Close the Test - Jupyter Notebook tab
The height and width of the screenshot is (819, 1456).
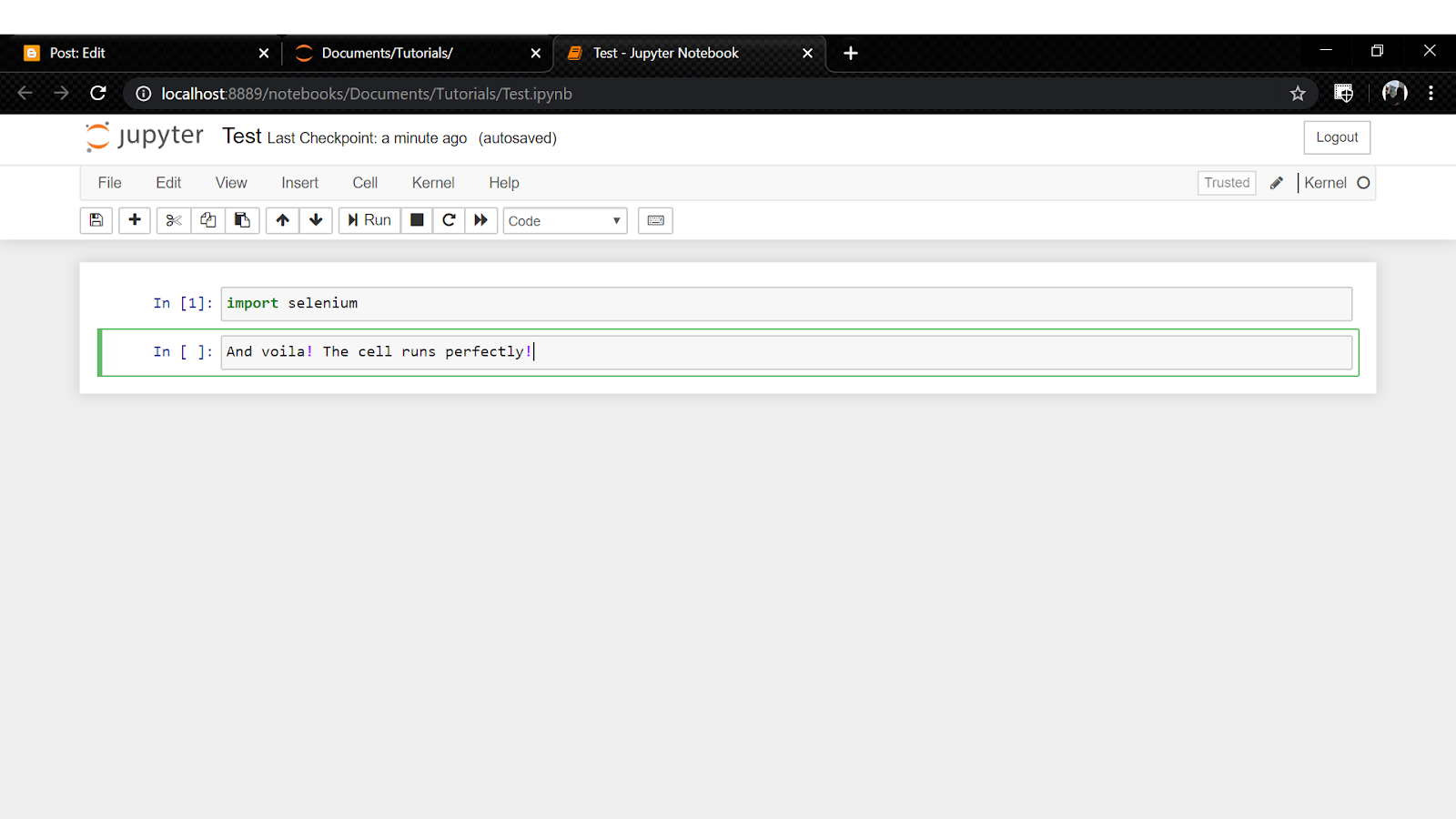coord(807,54)
